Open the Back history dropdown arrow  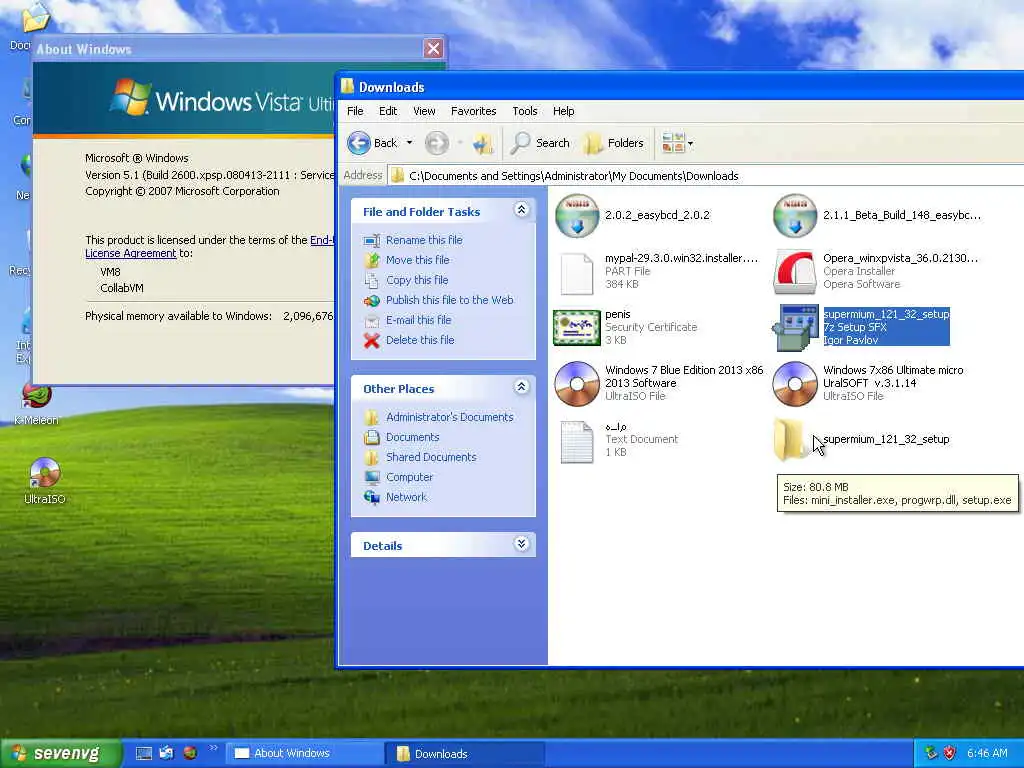[x=409, y=143]
